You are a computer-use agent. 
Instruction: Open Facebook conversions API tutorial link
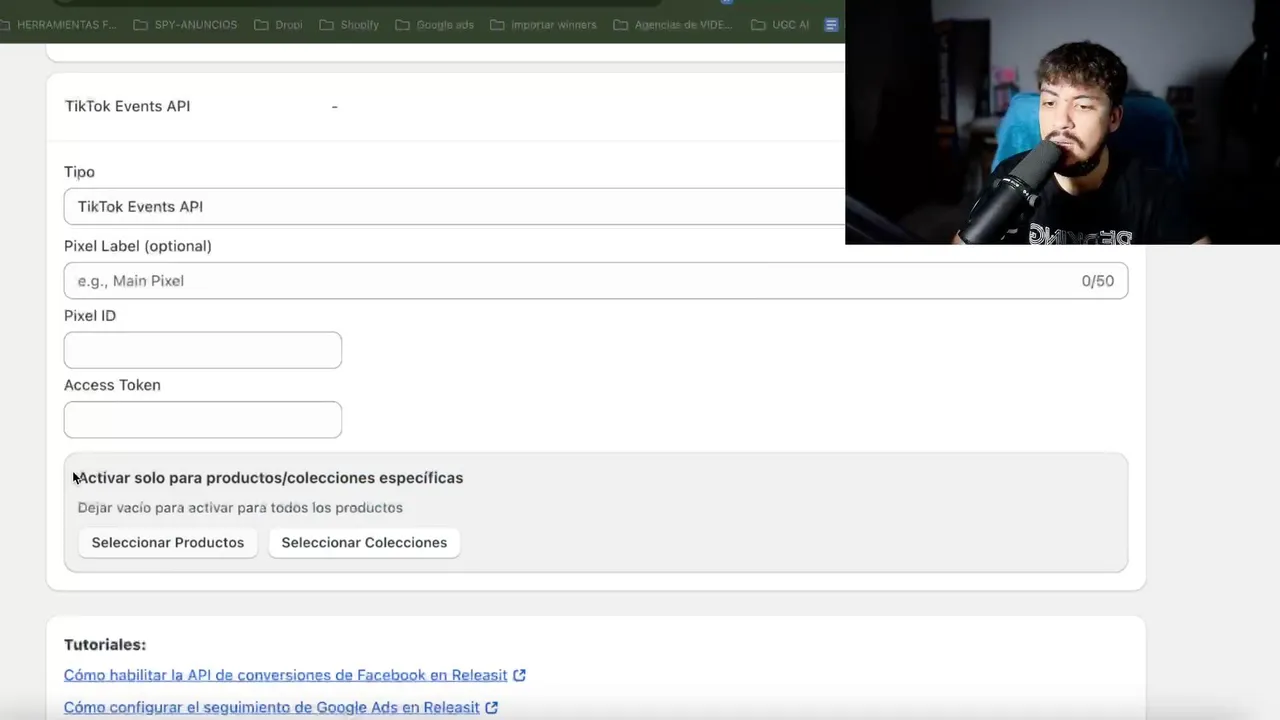(286, 675)
